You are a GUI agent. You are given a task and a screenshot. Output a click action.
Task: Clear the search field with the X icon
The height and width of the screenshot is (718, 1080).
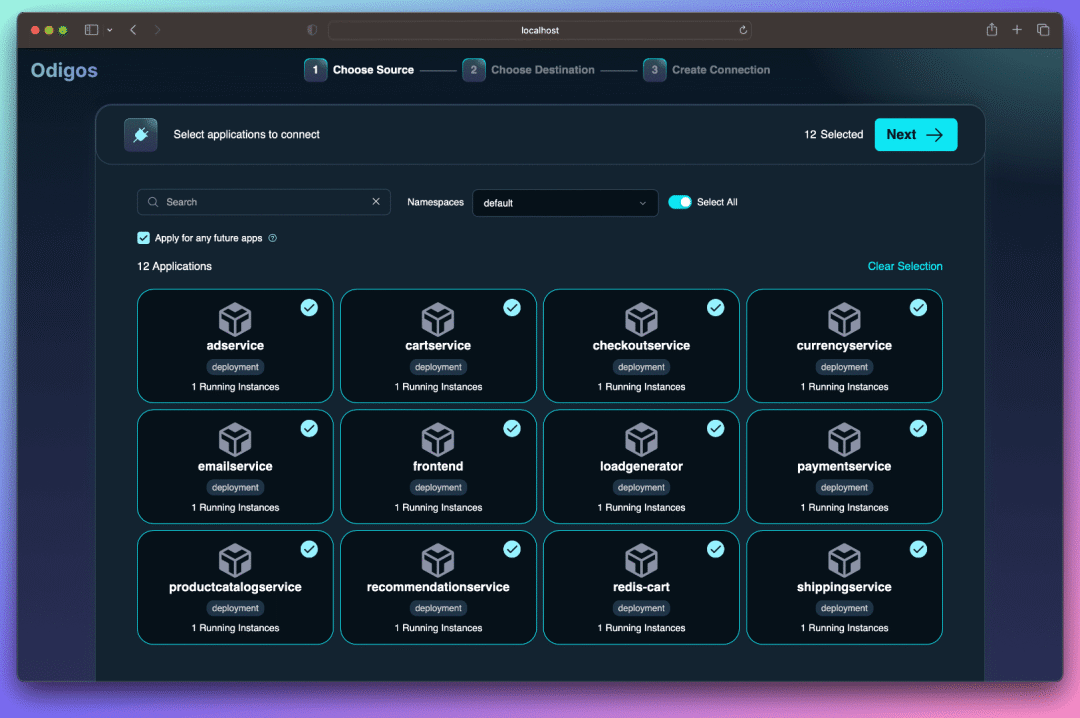click(376, 201)
